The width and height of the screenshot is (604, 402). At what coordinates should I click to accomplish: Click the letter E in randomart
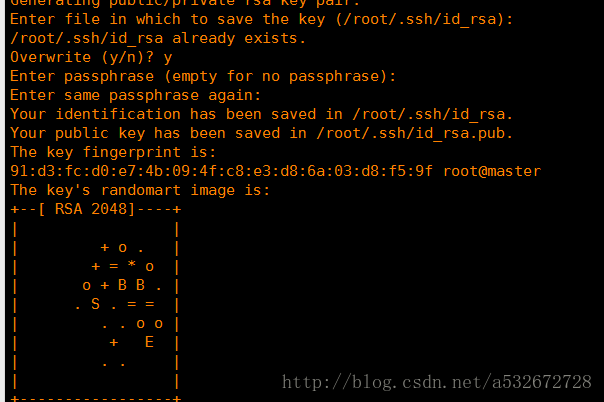pos(149,342)
